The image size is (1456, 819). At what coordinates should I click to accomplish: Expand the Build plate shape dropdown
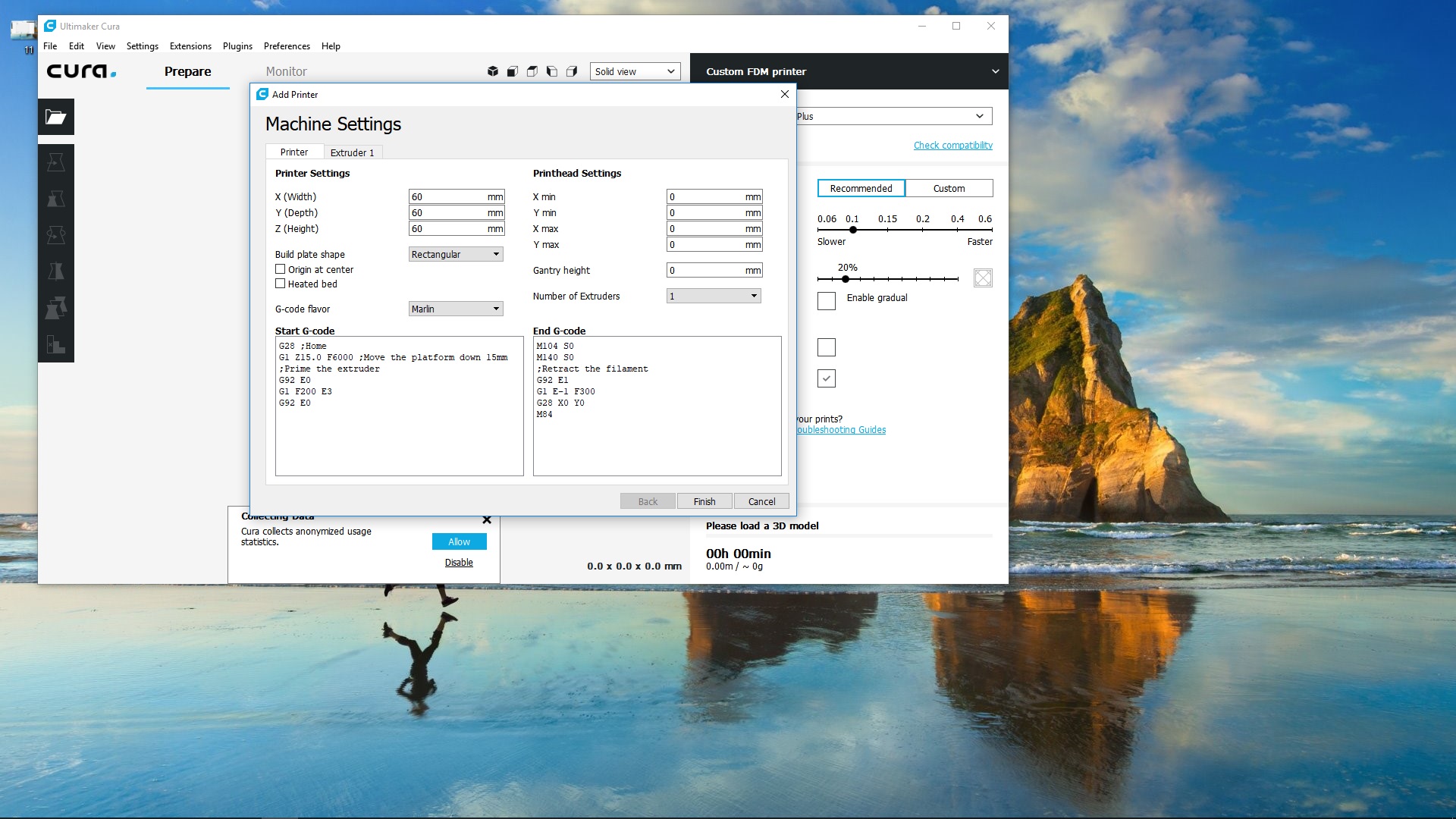coord(455,254)
